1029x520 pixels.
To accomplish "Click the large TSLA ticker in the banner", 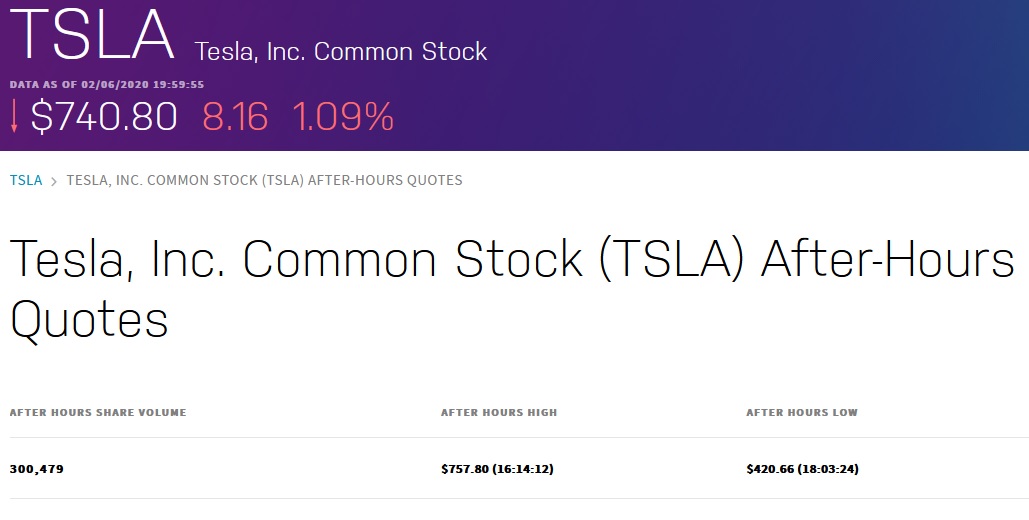I will click(x=92, y=36).
